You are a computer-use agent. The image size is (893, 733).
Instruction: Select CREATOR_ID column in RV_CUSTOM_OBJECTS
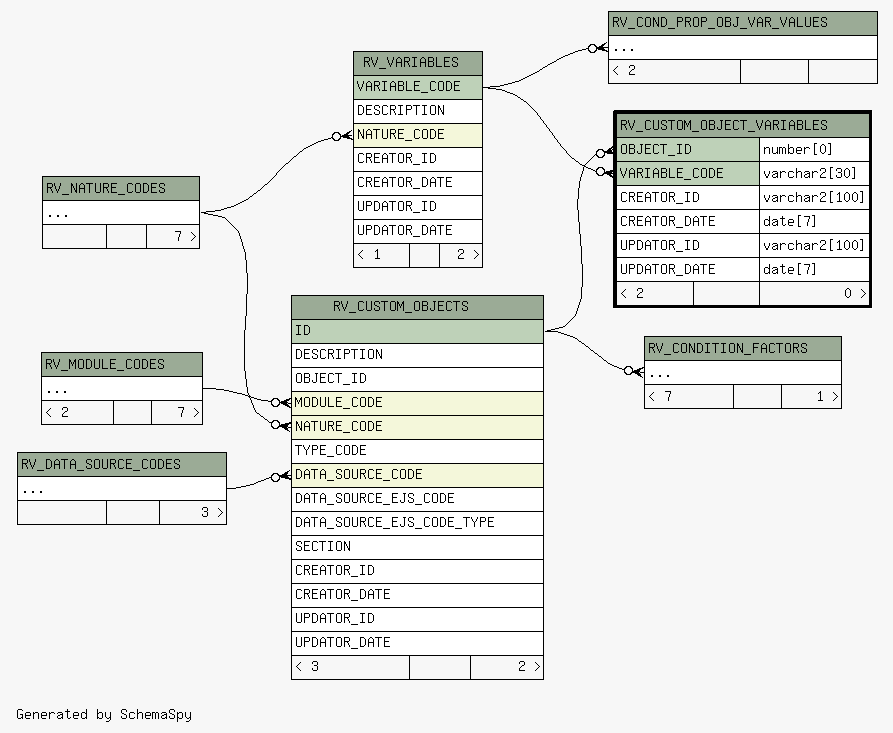click(417, 571)
